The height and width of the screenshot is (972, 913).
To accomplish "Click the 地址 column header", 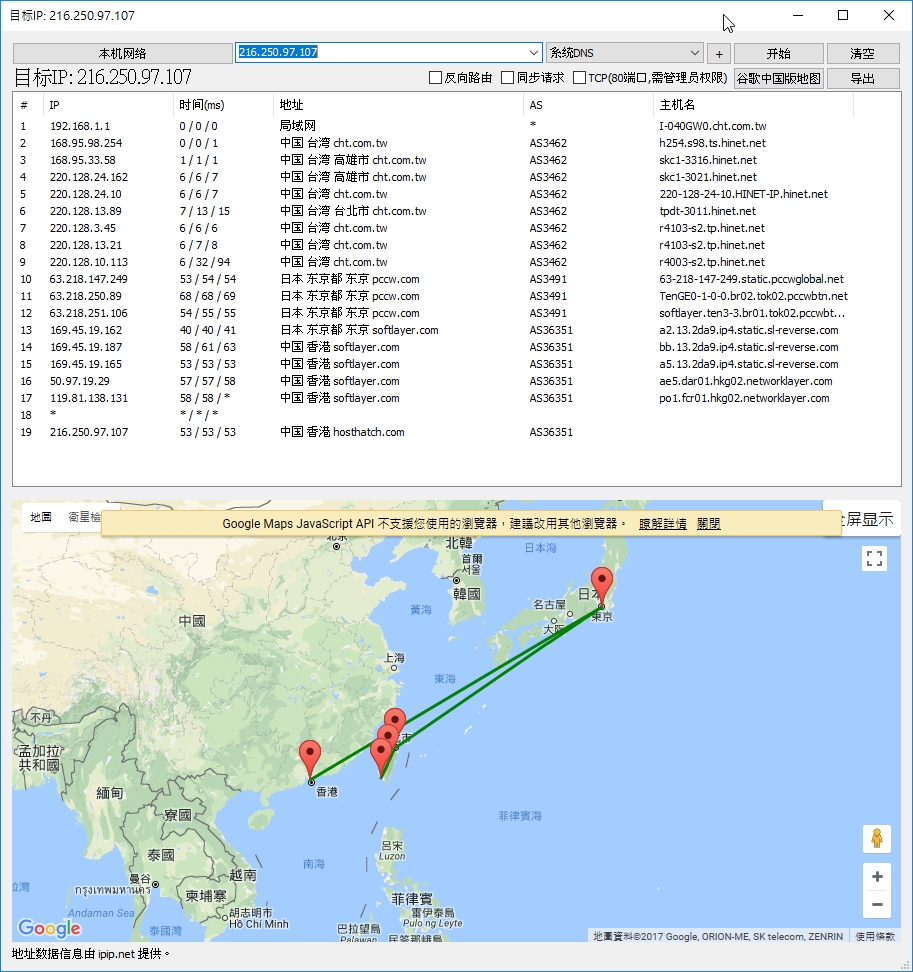I will pos(398,105).
